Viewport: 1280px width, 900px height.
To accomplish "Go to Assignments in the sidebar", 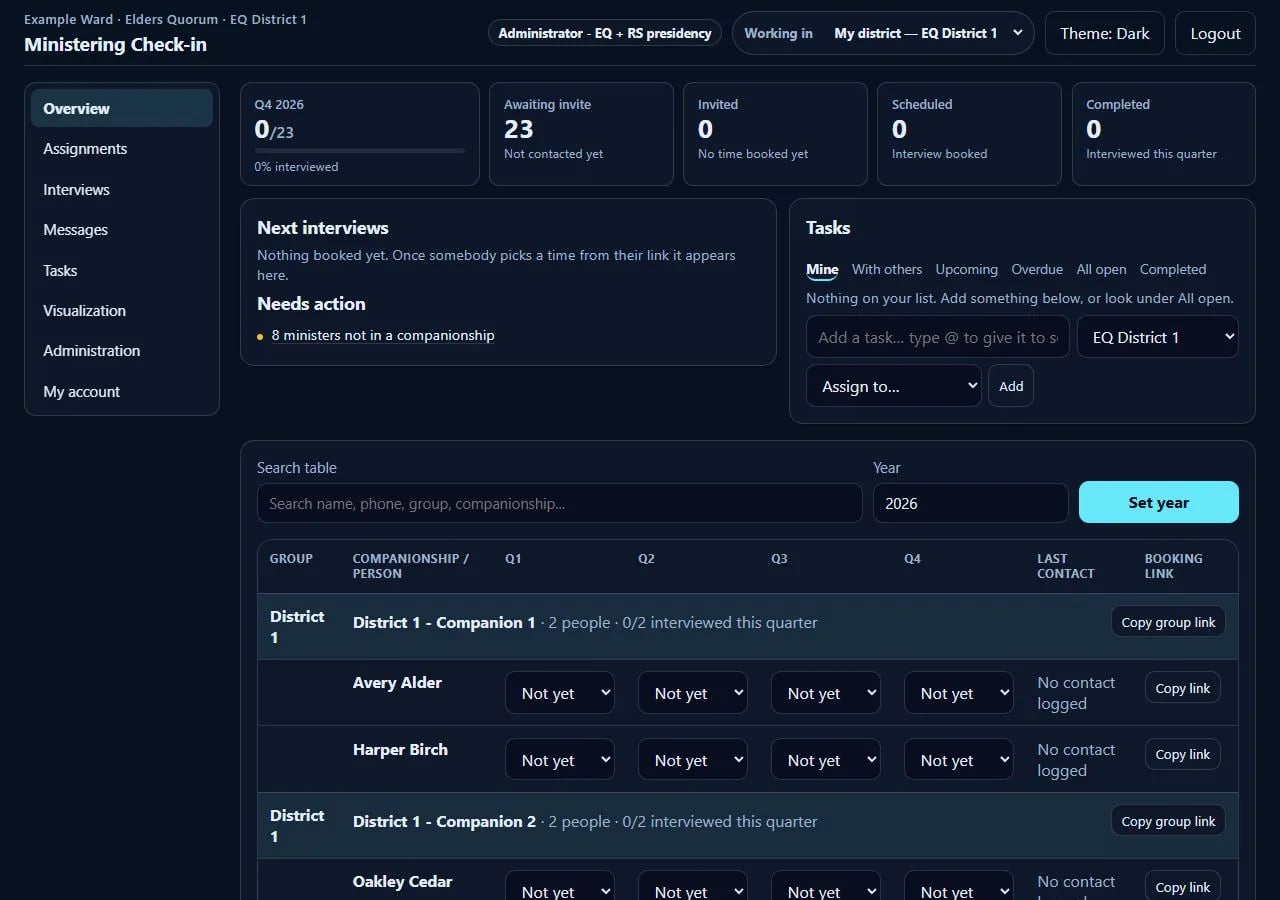I will [122, 149].
